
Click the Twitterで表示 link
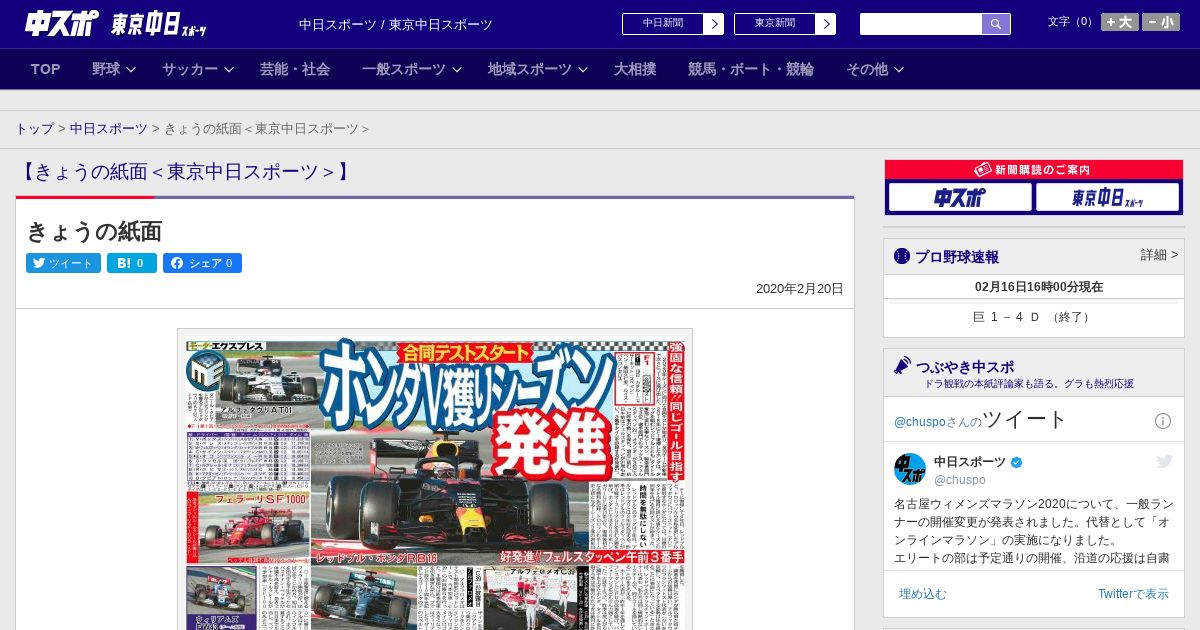coord(1133,594)
